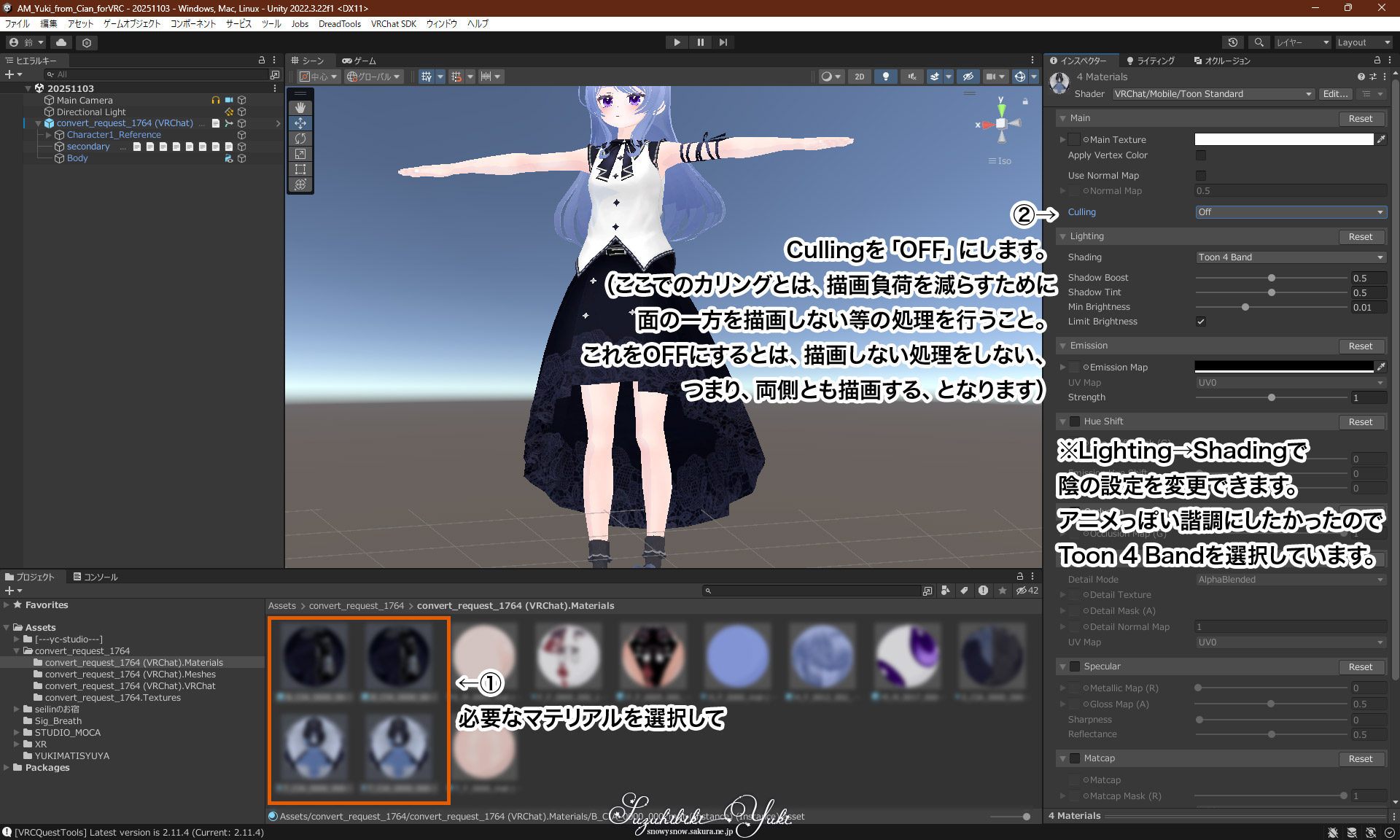The width and height of the screenshot is (1400, 840).
Task: Expand the STUDIO_MOCA folder
Action: [17, 733]
